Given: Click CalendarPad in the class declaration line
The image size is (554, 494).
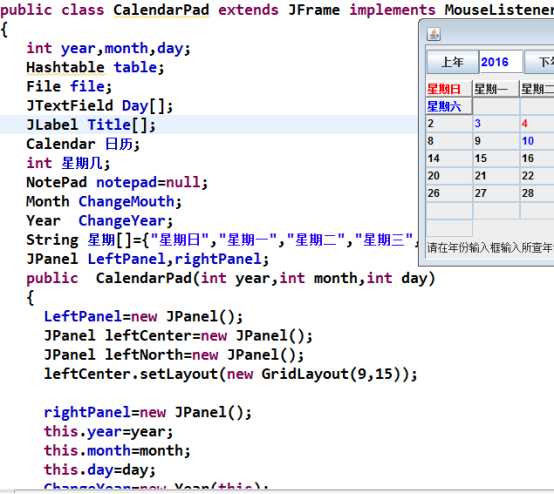Looking at the screenshot, I should coord(161,10).
